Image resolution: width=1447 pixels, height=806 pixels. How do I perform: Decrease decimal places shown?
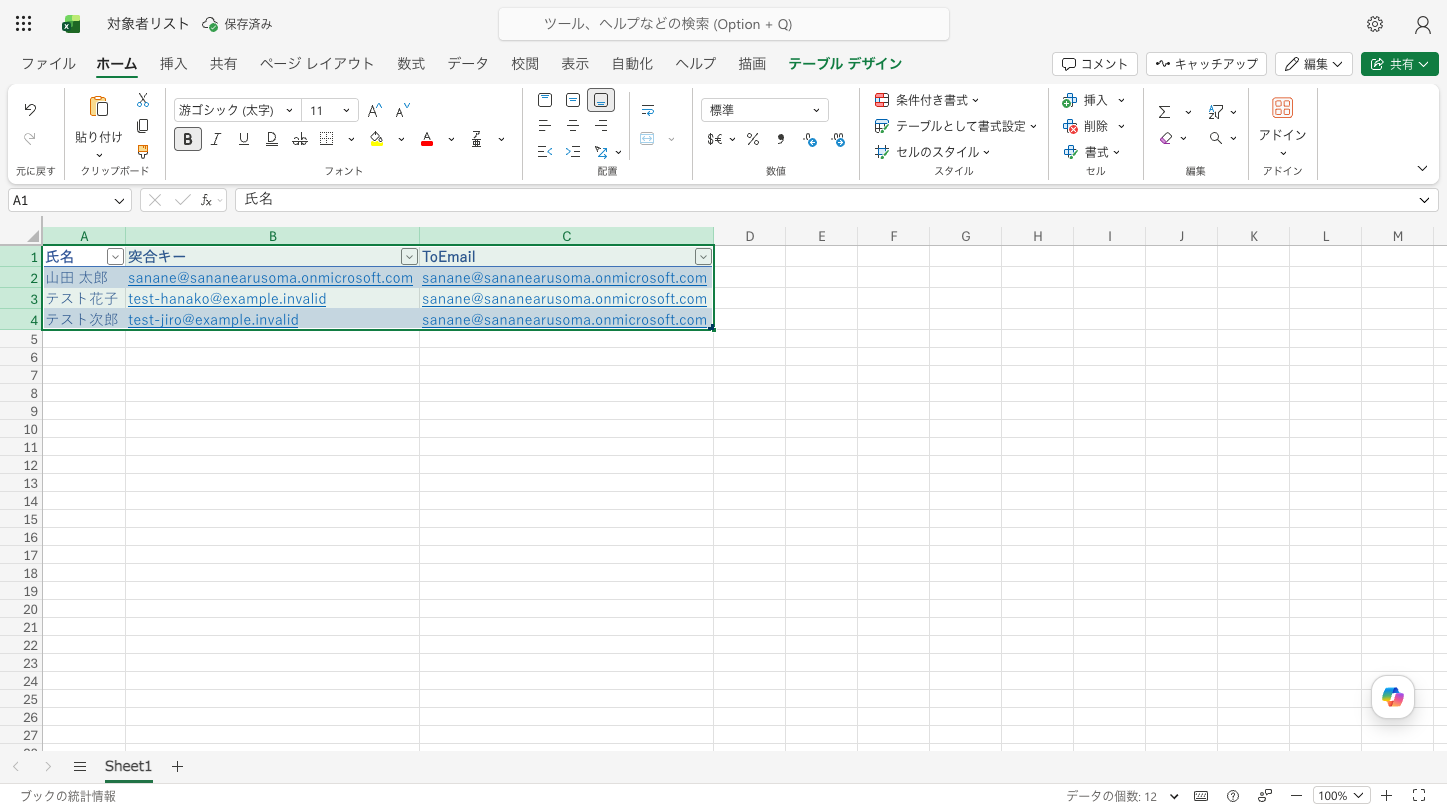(838, 140)
